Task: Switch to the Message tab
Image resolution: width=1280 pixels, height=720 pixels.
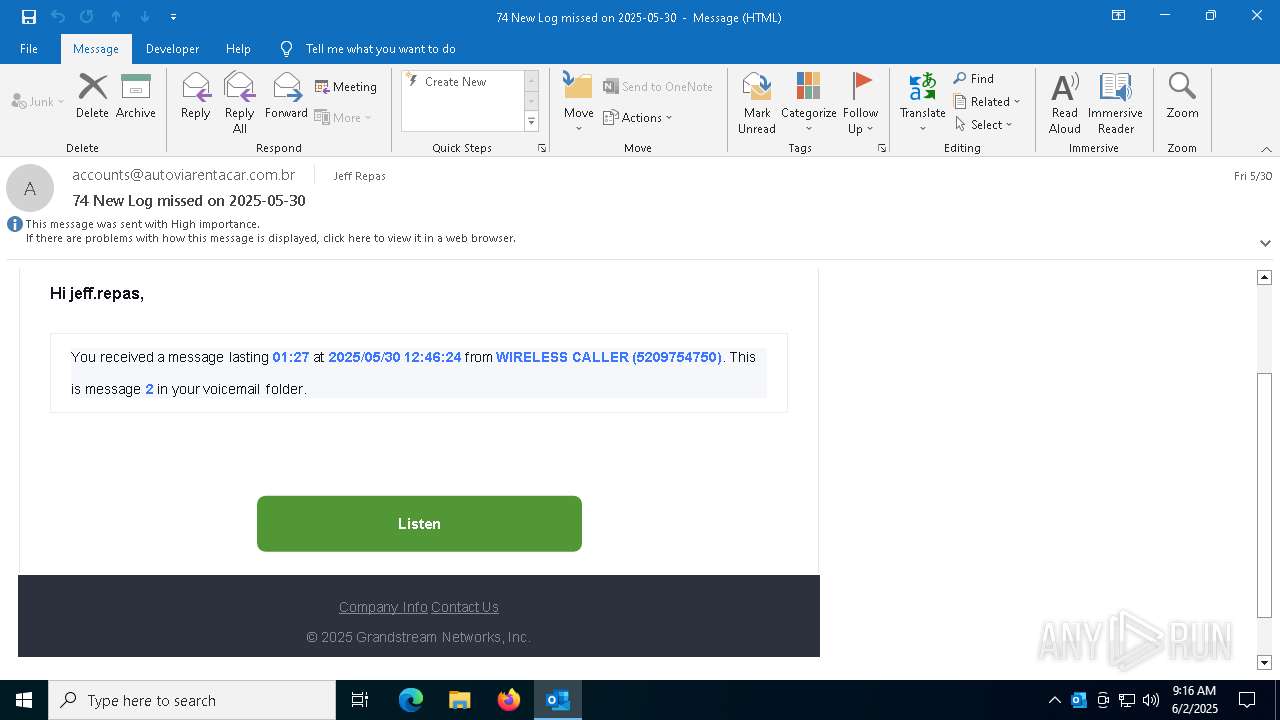Action: [x=96, y=48]
